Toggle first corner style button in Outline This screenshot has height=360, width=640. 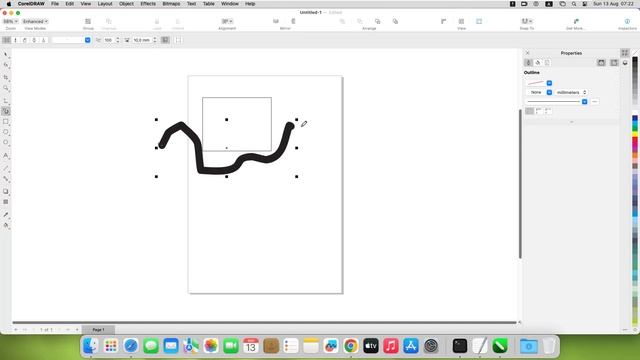coord(529,111)
